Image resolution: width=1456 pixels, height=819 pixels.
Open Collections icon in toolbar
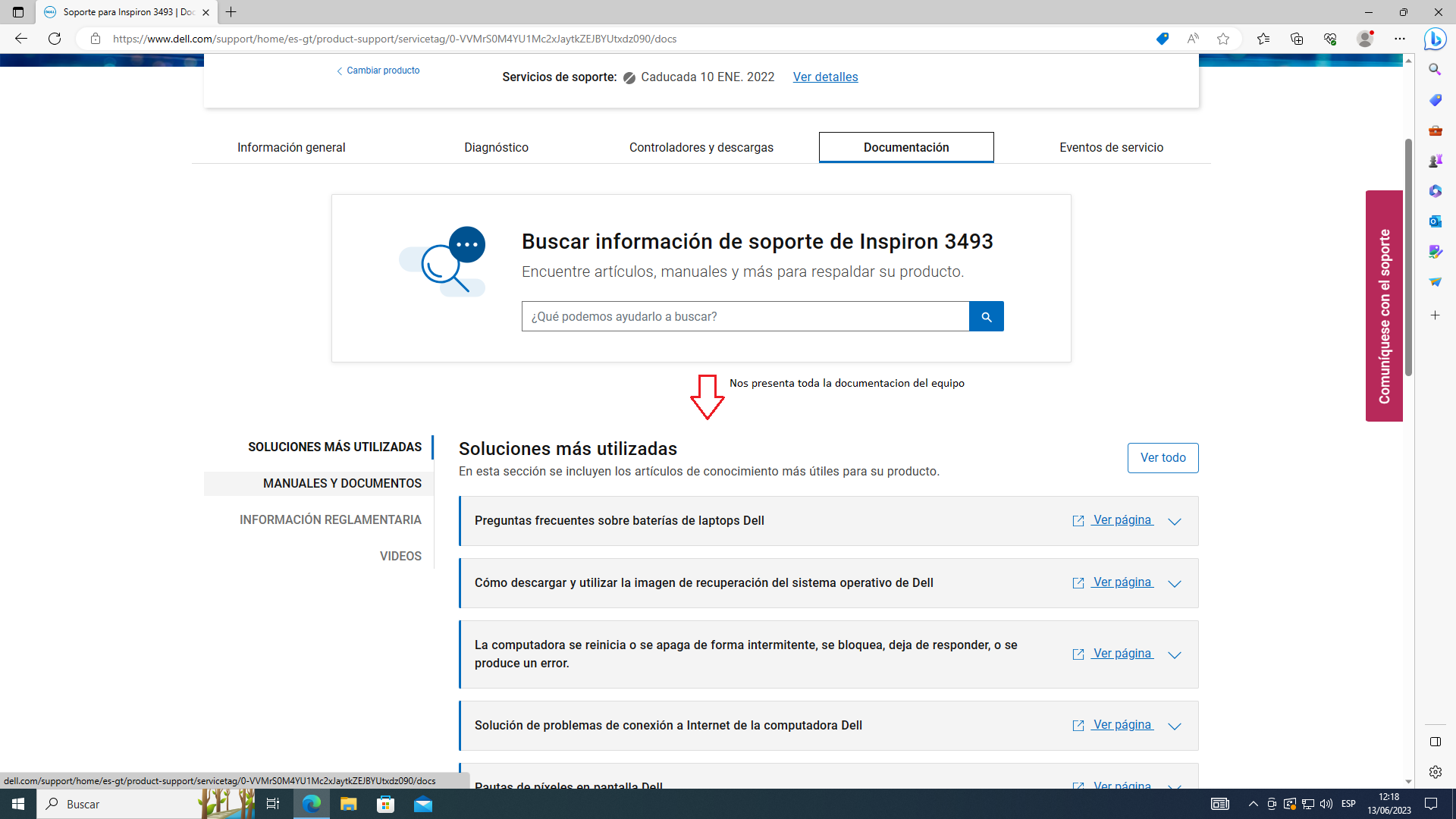(x=1297, y=39)
